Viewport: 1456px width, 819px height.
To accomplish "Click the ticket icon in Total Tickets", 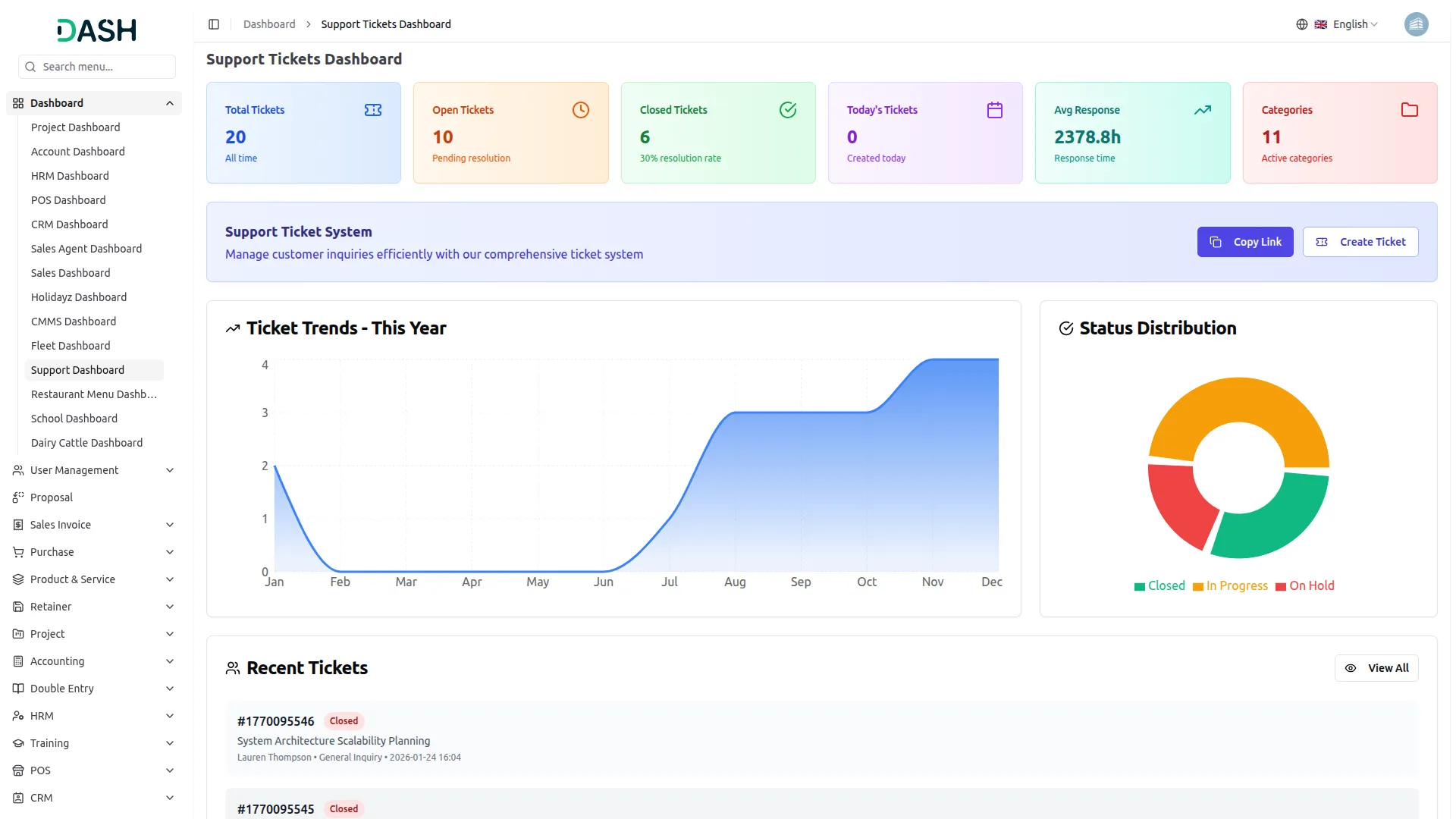I will [372, 110].
